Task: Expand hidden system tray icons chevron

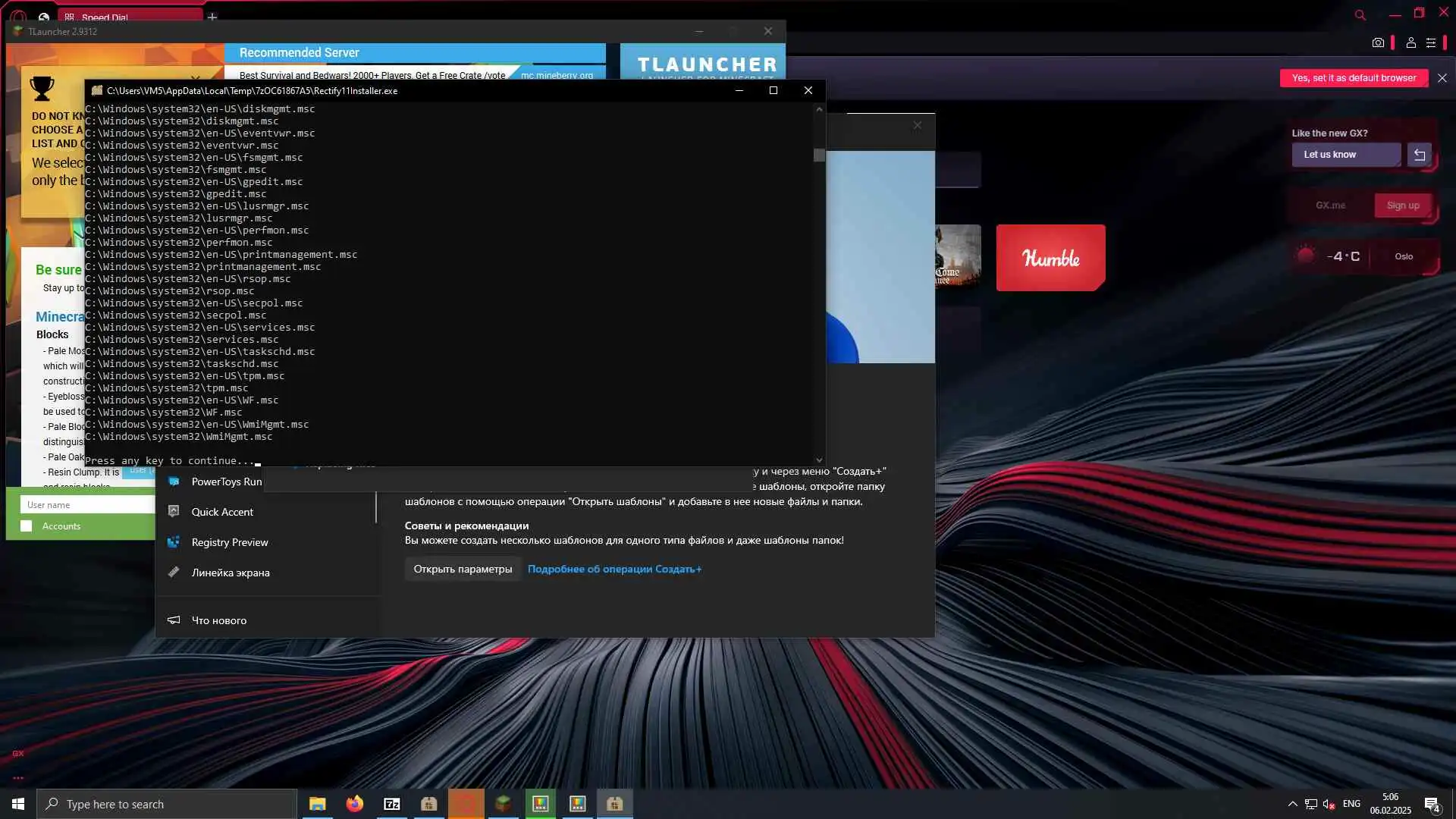Action: (x=1292, y=804)
